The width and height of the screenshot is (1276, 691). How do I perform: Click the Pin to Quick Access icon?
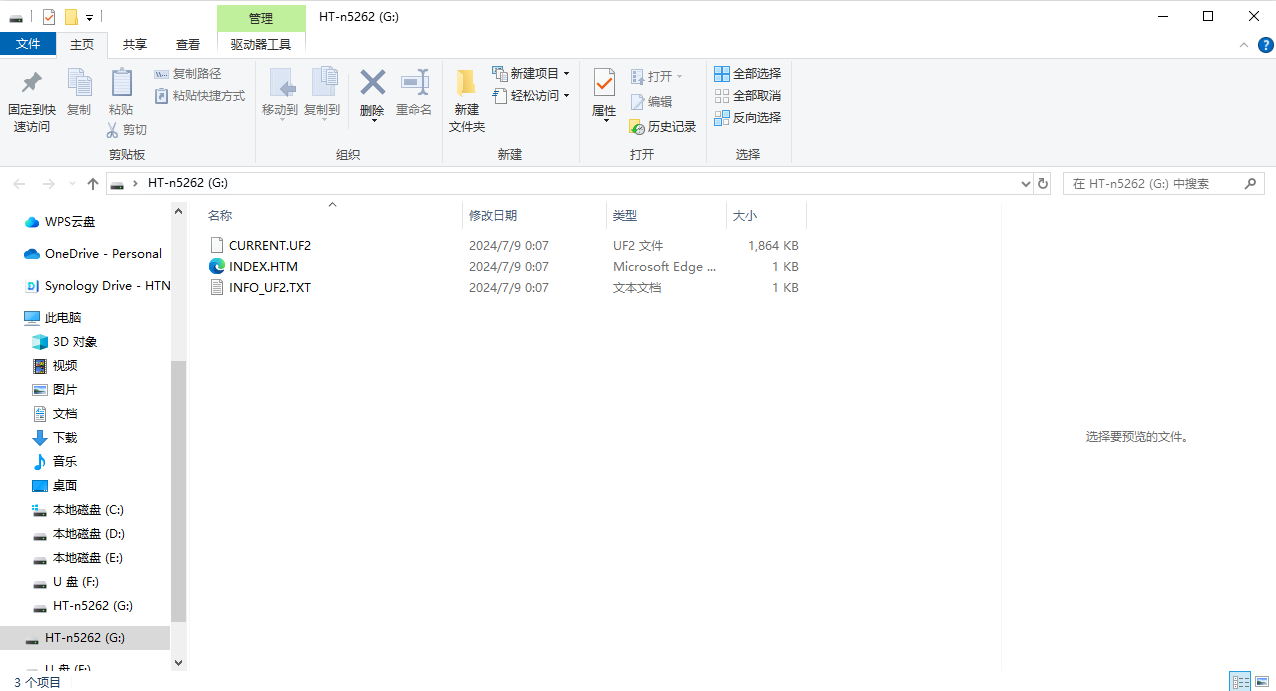click(32, 84)
